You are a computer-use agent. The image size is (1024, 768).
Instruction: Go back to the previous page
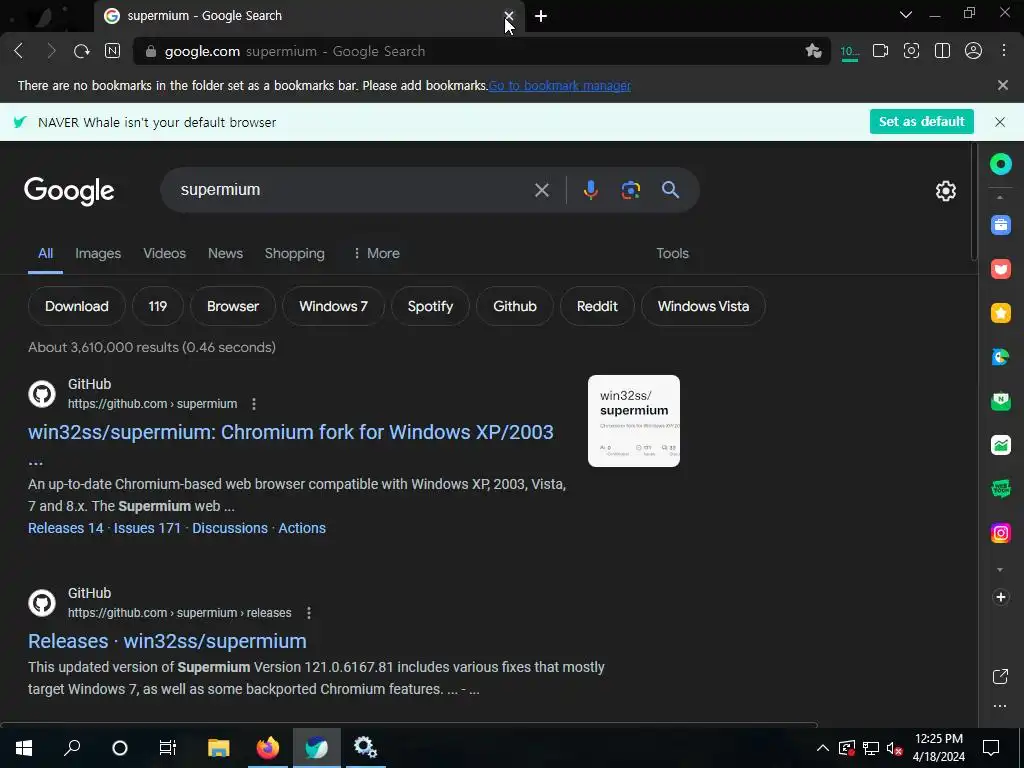click(x=18, y=51)
